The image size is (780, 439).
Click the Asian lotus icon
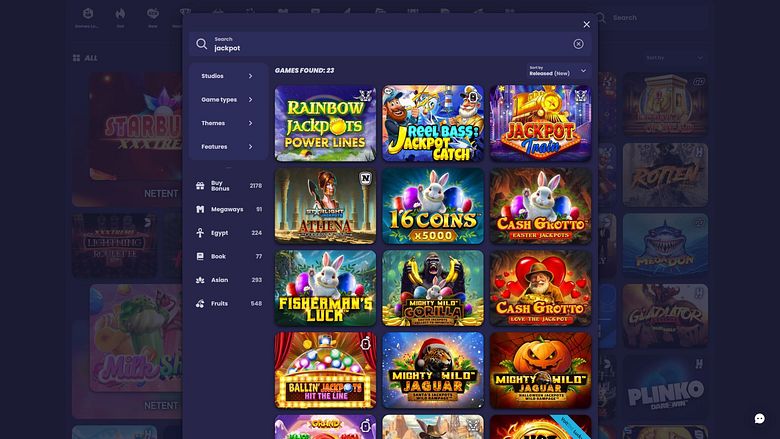point(200,280)
